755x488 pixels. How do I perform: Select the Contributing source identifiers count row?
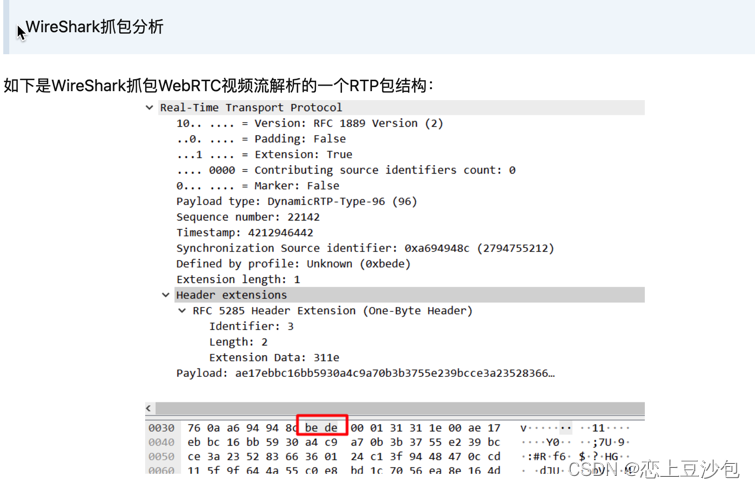(346, 170)
